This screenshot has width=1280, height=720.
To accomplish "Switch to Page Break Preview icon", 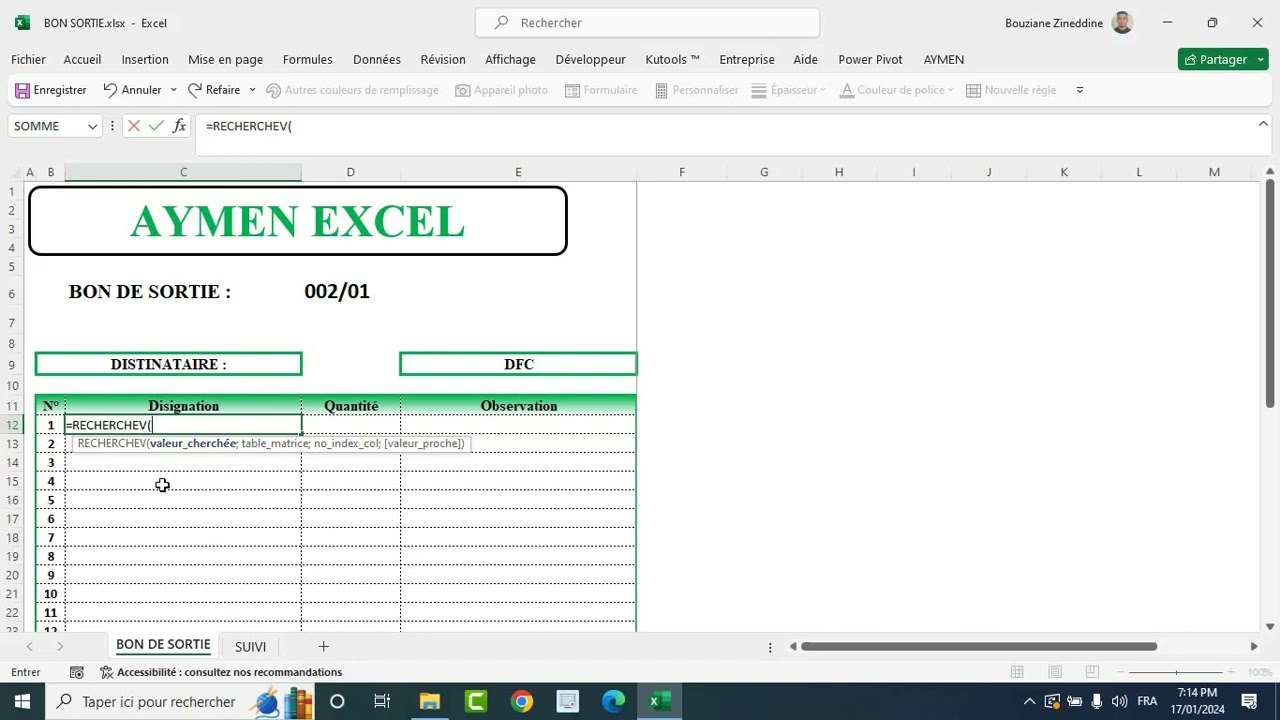I will (1092, 672).
